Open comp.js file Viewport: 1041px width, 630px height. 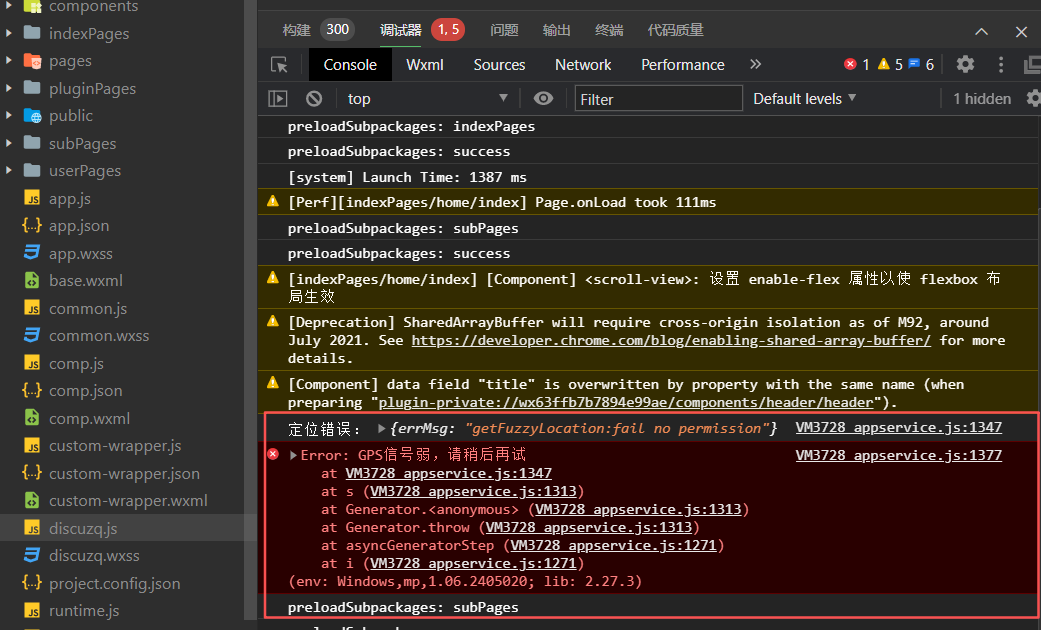click(x=76, y=364)
